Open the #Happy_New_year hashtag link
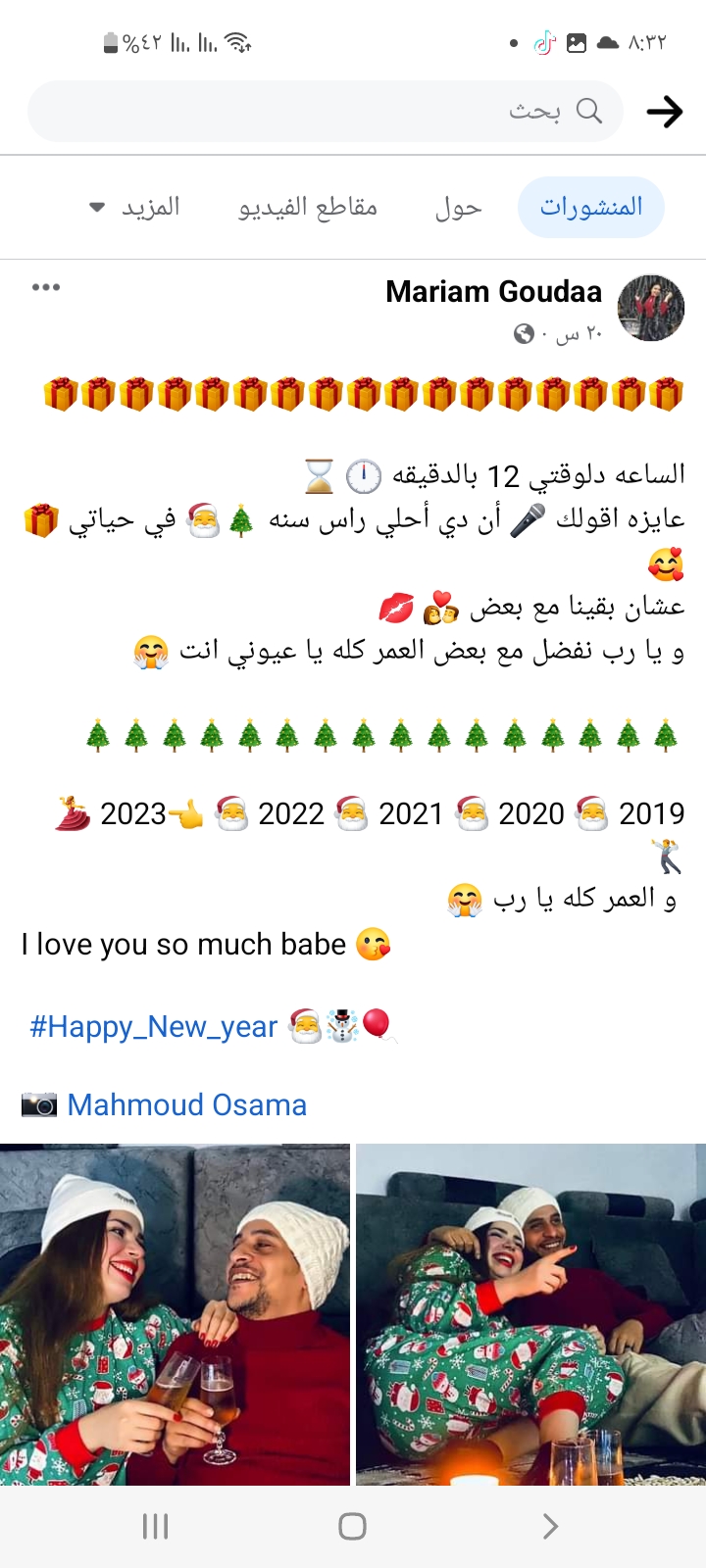 pos(152,1027)
